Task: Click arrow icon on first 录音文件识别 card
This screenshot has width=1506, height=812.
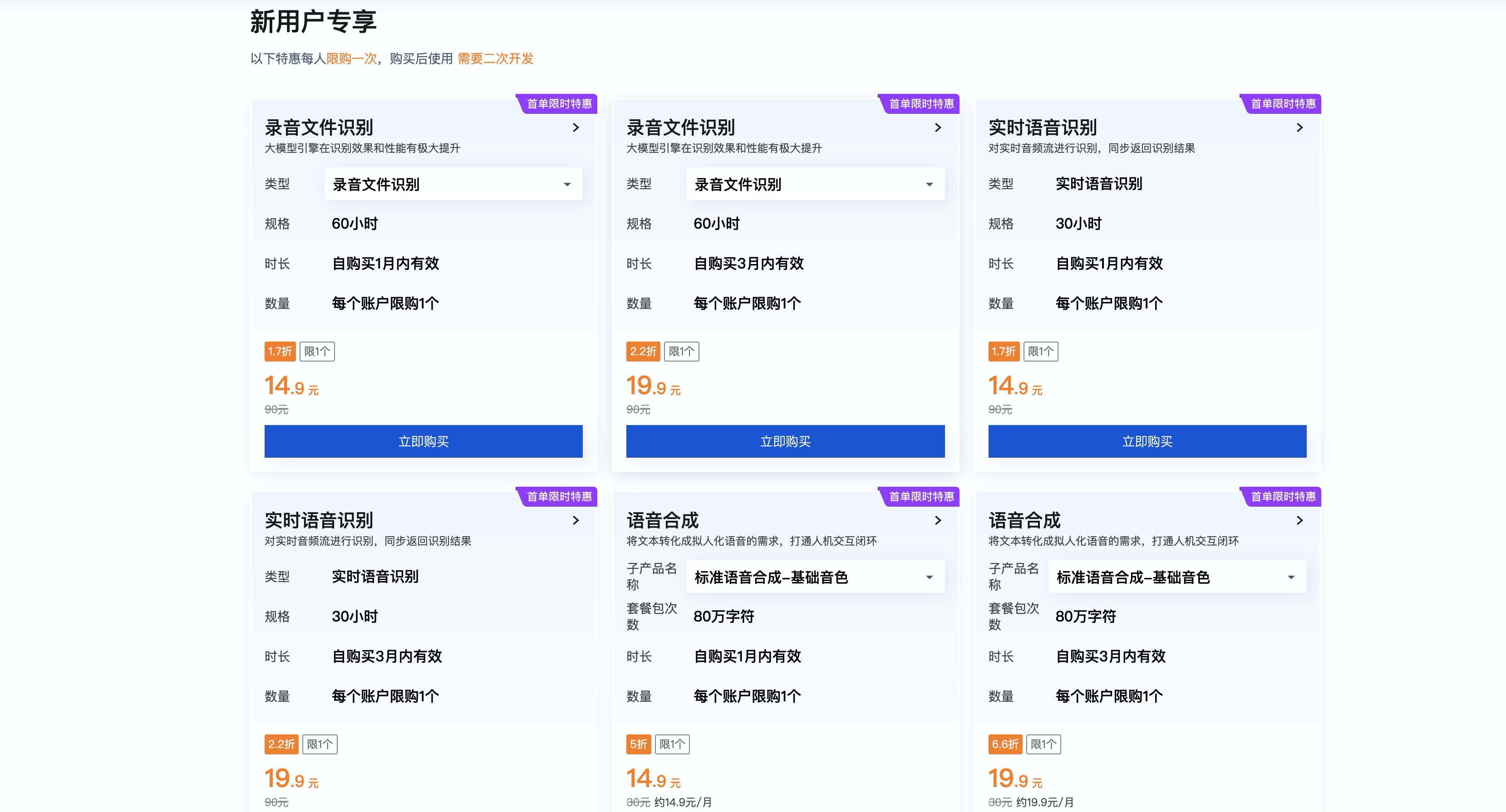Action: pos(576,127)
